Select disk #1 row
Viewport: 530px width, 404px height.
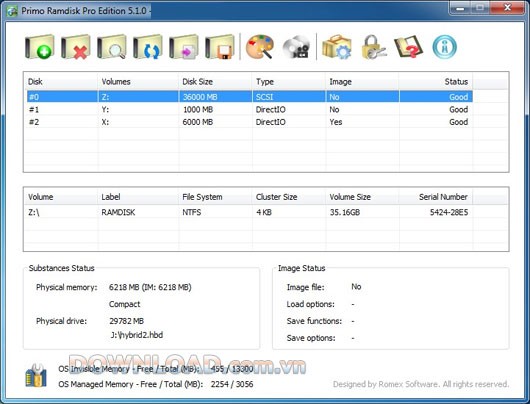click(249, 110)
